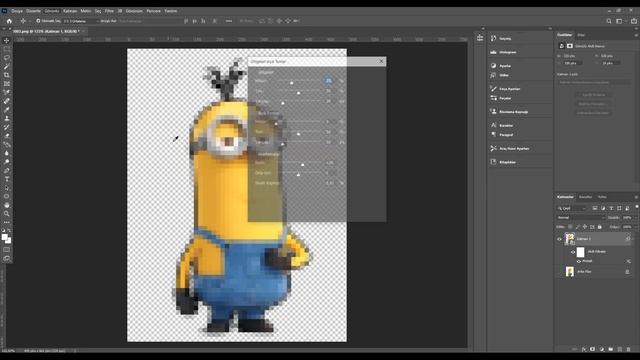This screenshot has width=640, height=360.
Task: Open the layer blend mode Normal dropdown
Action: coord(581,218)
